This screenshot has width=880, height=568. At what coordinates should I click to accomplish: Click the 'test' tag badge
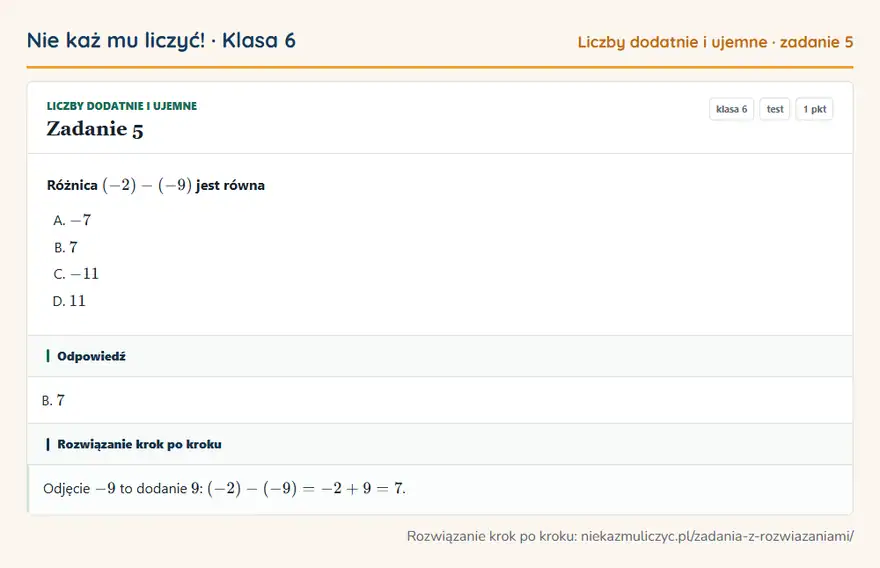774,109
